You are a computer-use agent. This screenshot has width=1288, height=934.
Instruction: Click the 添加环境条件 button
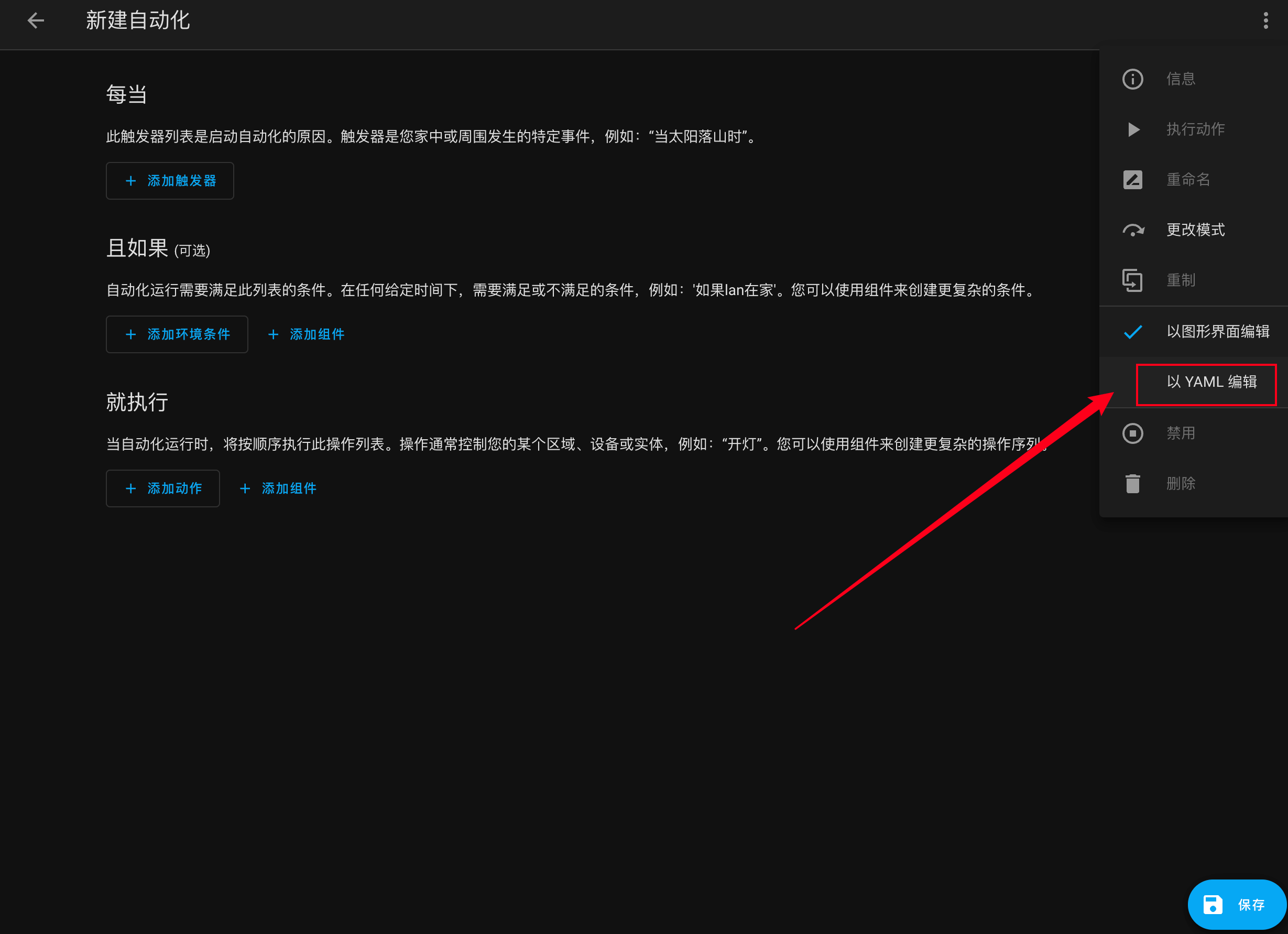[177, 334]
